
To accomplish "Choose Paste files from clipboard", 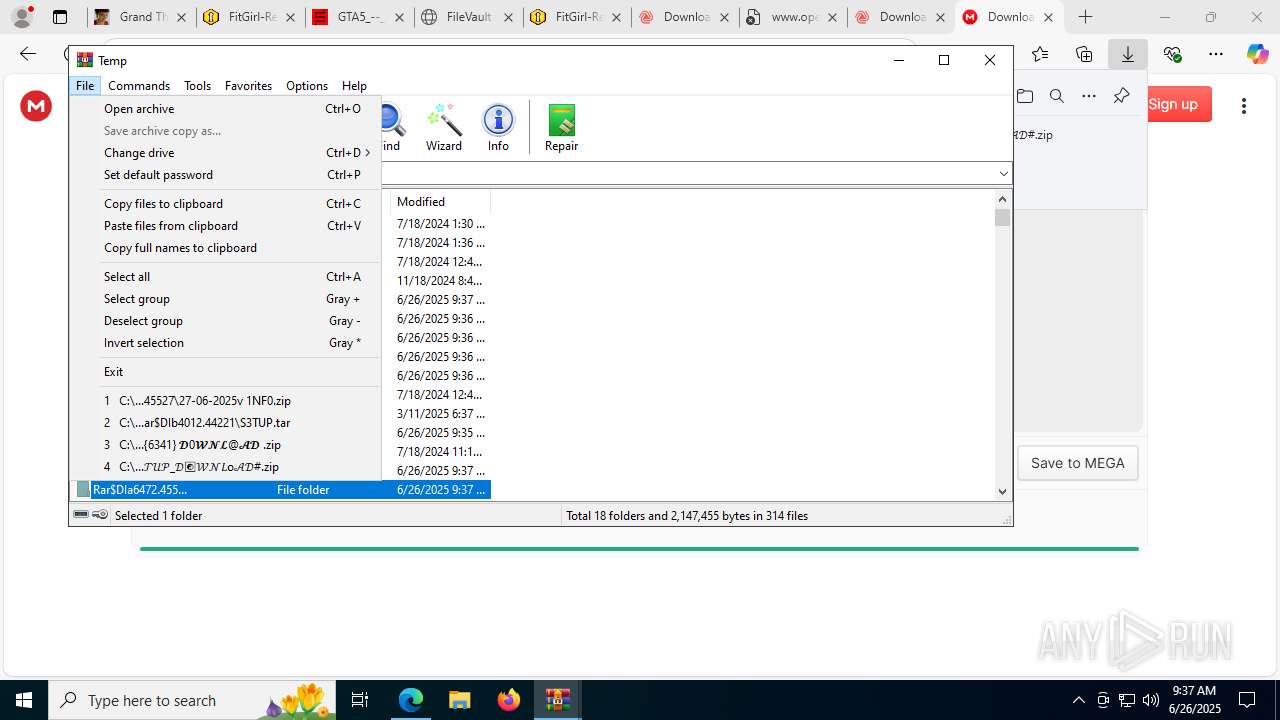I will pos(225,226).
